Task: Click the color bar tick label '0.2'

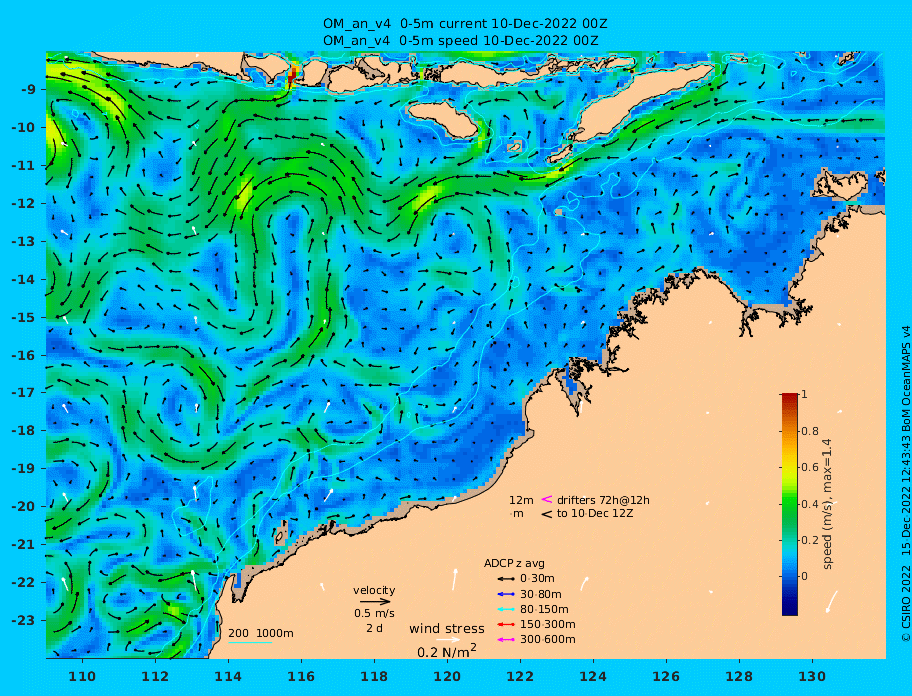Action: [x=810, y=540]
